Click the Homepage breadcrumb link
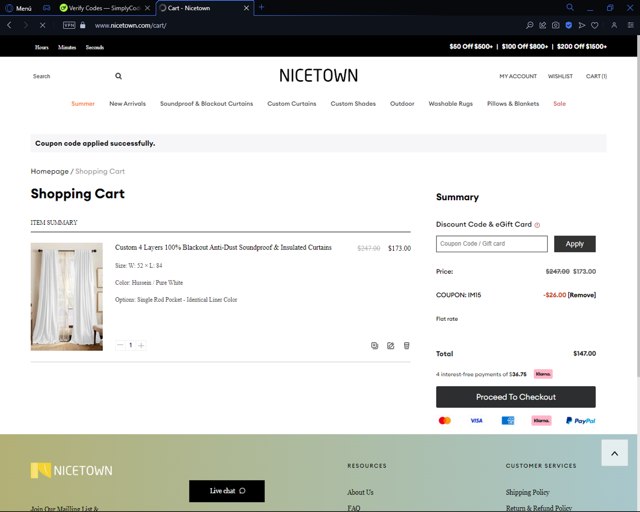The width and height of the screenshot is (640, 512). point(49,171)
